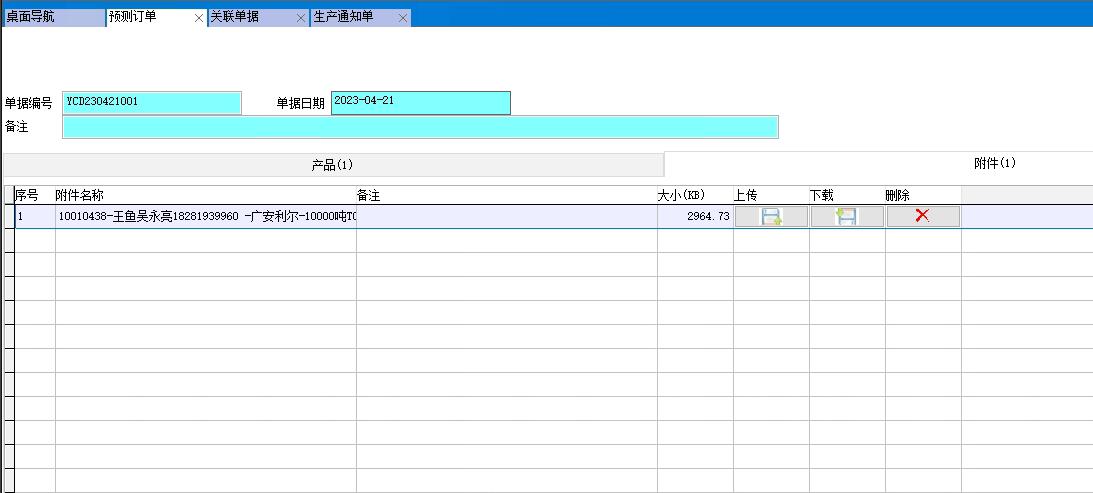Click the upload icon in the attachment row
Screen dimensions: 1093x493
pos(771,217)
